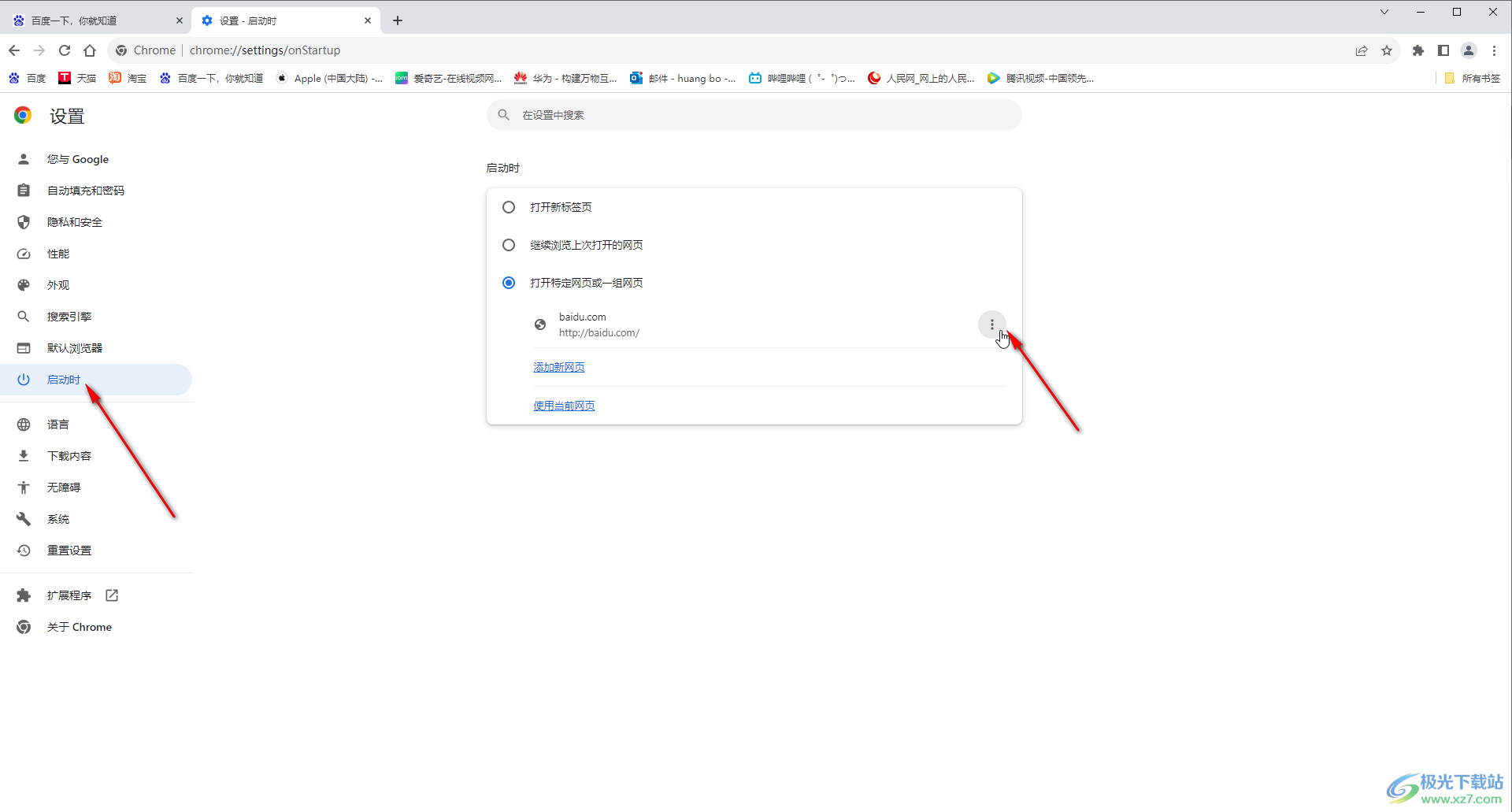Click the 添加新网页 link

point(559,367)
